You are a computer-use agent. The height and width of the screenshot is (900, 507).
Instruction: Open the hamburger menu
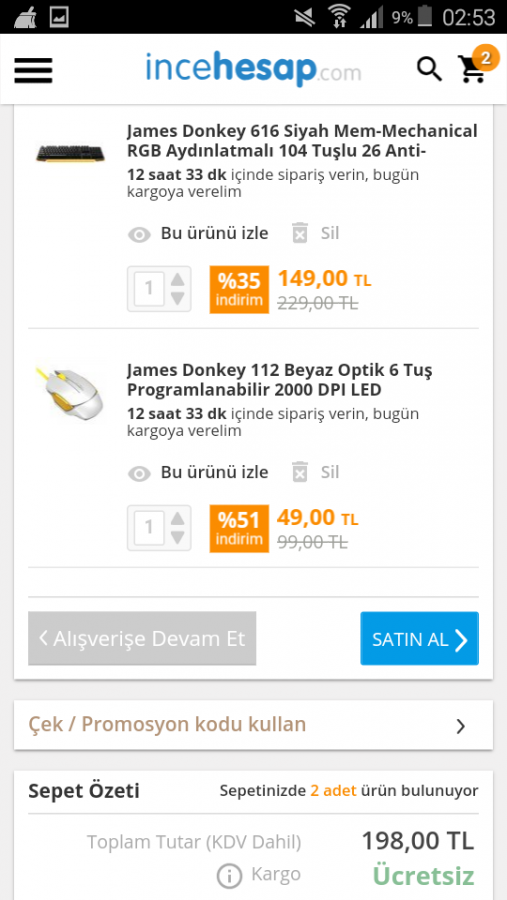(x=33, y=71)
